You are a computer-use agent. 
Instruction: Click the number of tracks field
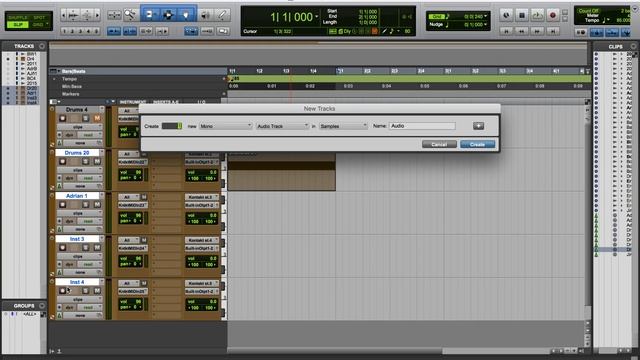pyautogui.click(x=172, y=126)
